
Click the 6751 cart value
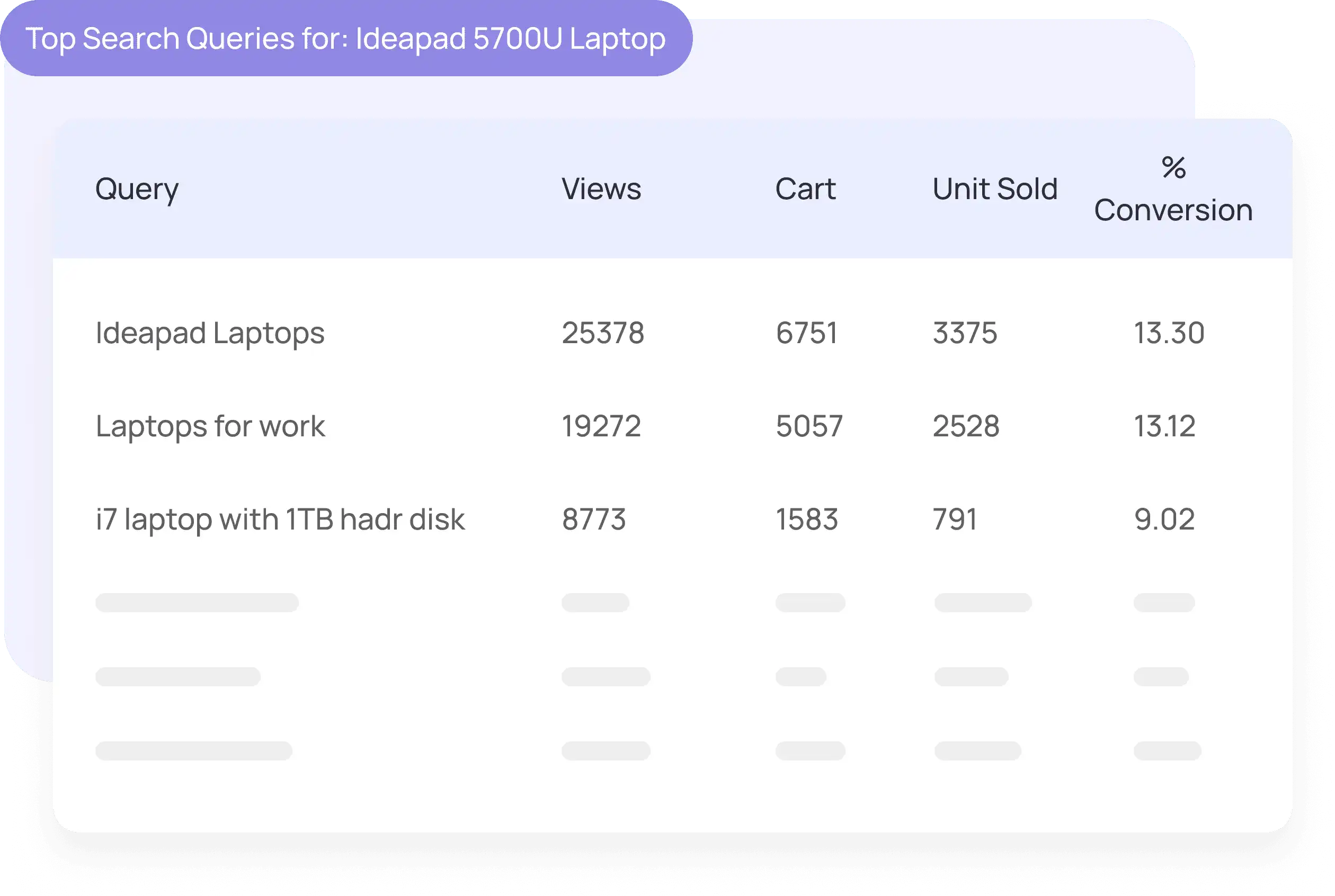[806, 333]
